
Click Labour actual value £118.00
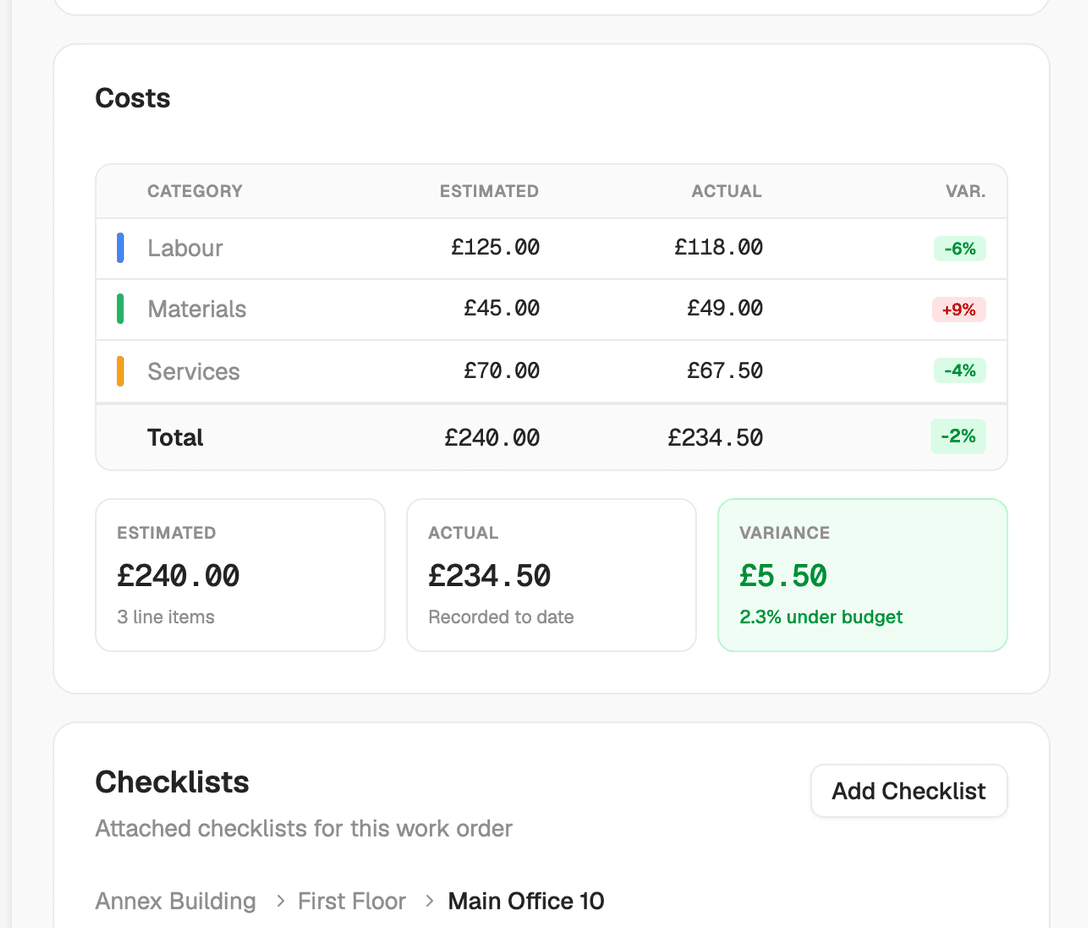click(719, 247)
